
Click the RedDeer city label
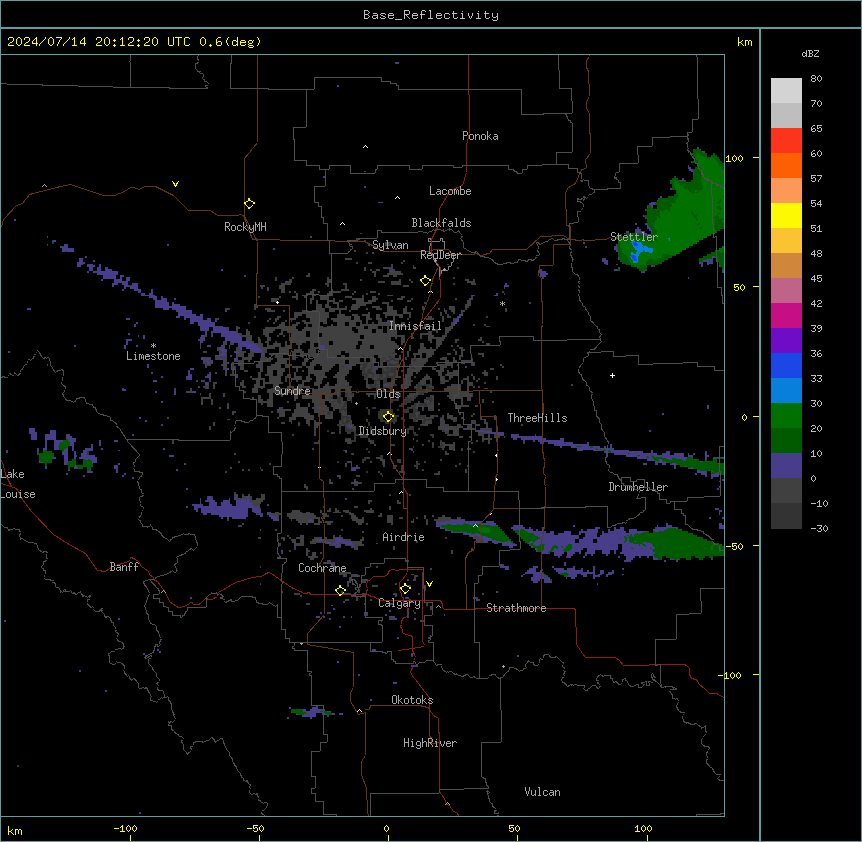tap(440, 255)
